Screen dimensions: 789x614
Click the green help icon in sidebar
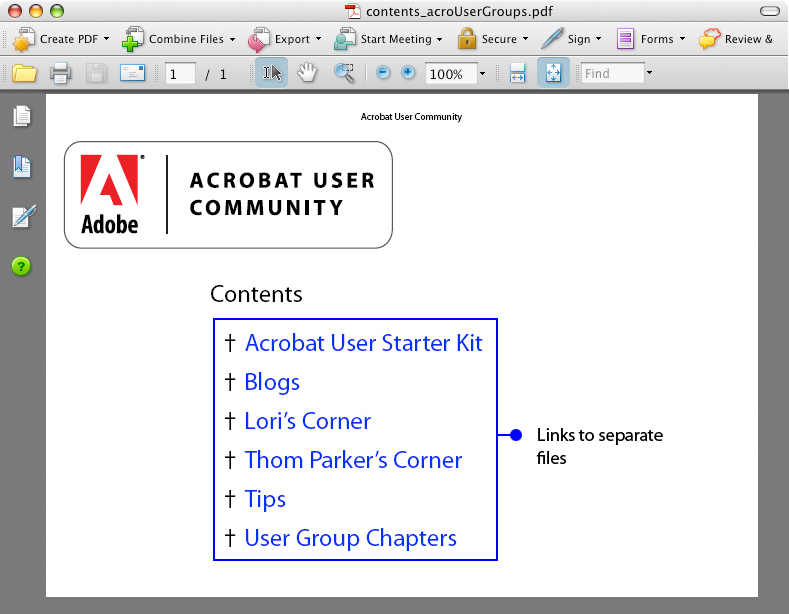[x=21, y=266]
